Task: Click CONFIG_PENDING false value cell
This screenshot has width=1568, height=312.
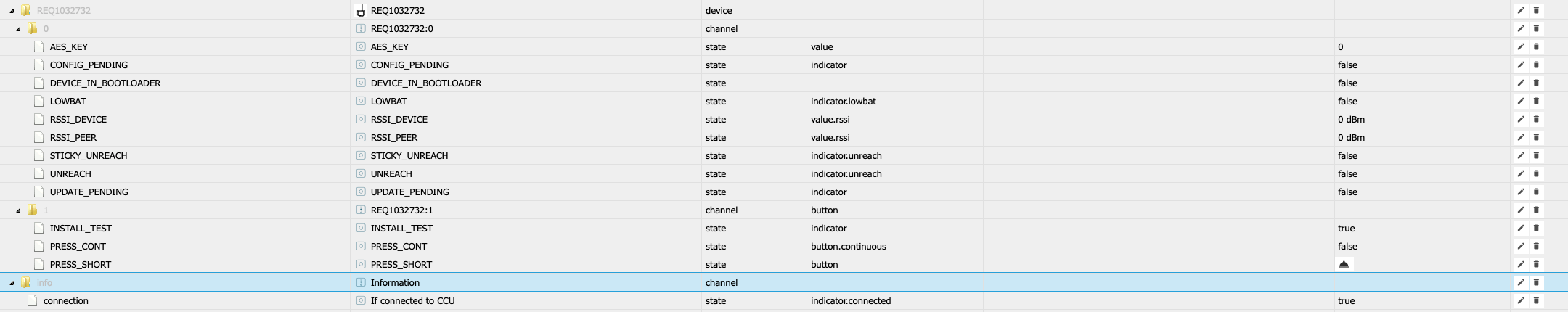Action: 1347,65
